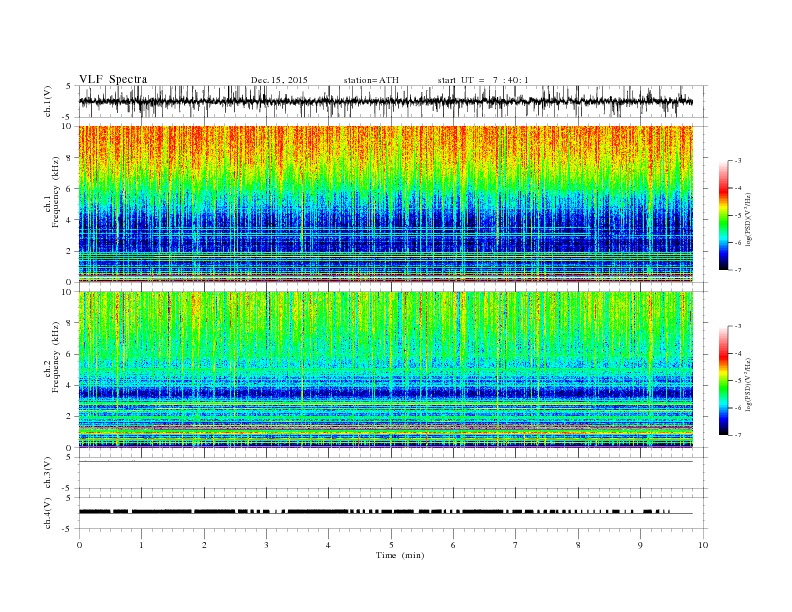This screenshot has width=792, height=612.
Task: Click the upper color bar's log(PSD) label
Action: click(749, 219)
